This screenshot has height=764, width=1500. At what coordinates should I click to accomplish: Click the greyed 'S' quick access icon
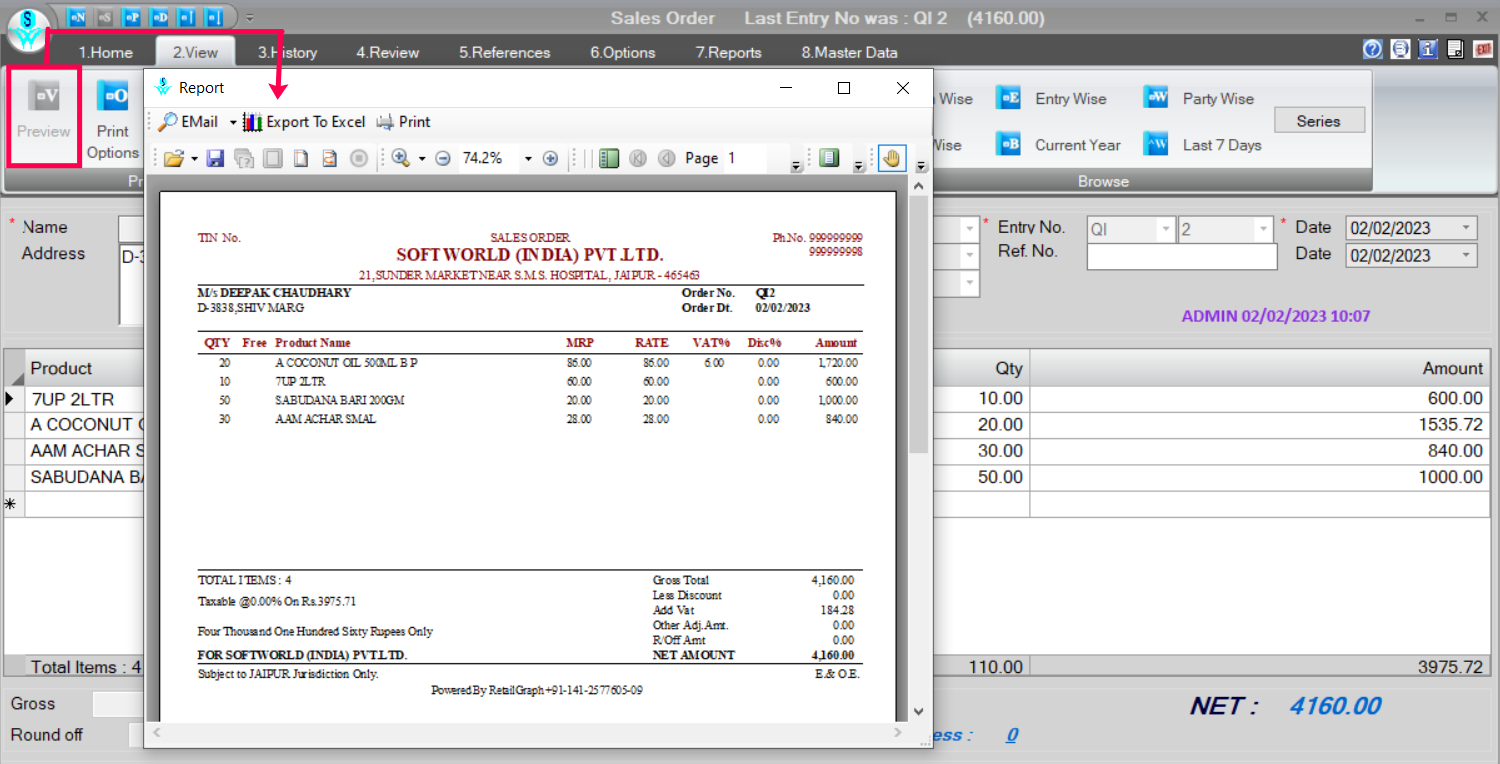pos(104,17)
